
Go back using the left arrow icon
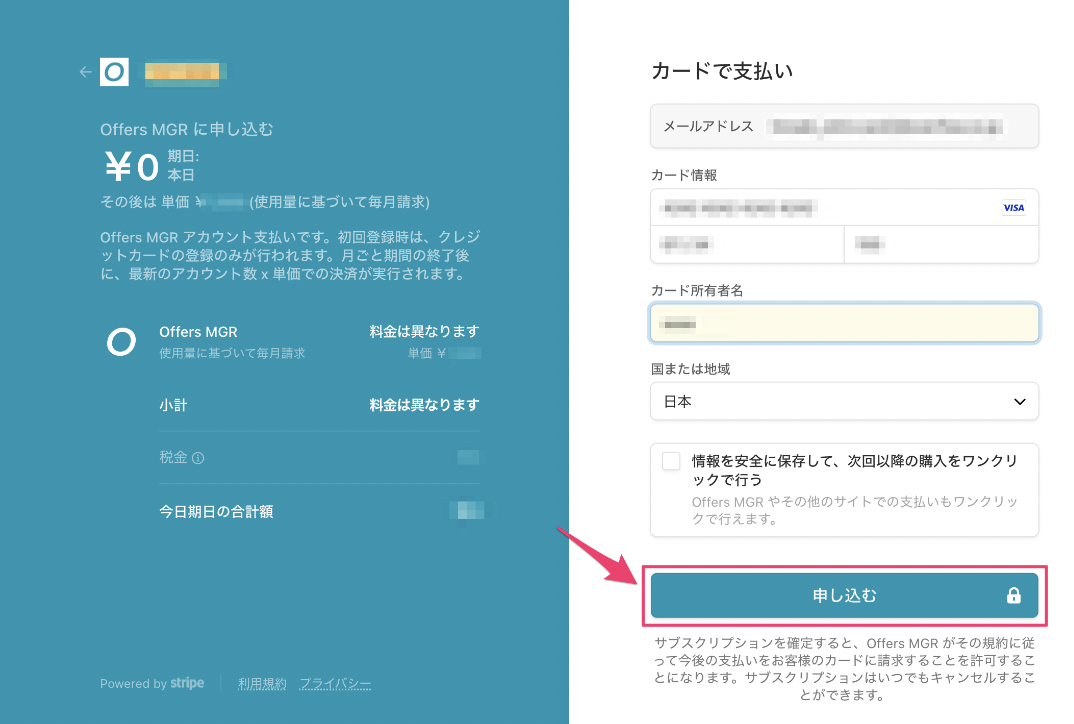(x=86, y=72)
